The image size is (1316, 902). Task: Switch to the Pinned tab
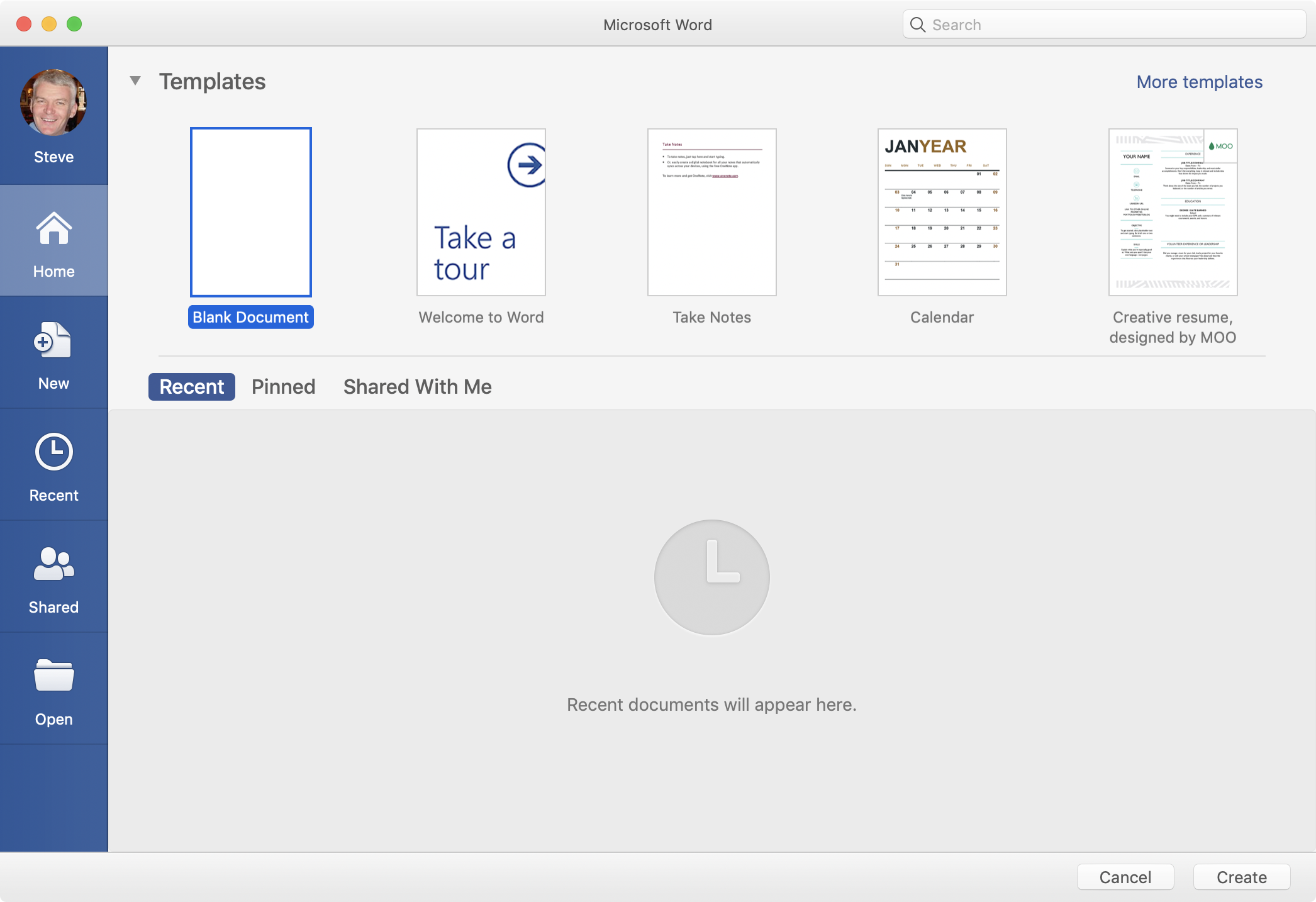(284, 386)
